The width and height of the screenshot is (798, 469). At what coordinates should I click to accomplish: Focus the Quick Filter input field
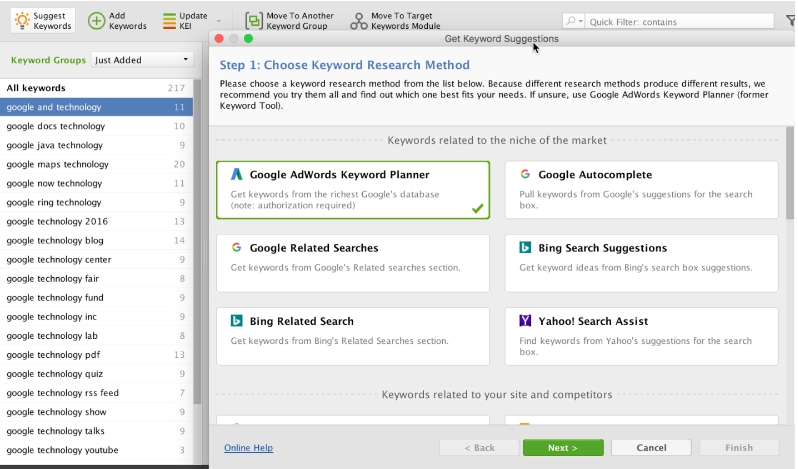[680, 21]
